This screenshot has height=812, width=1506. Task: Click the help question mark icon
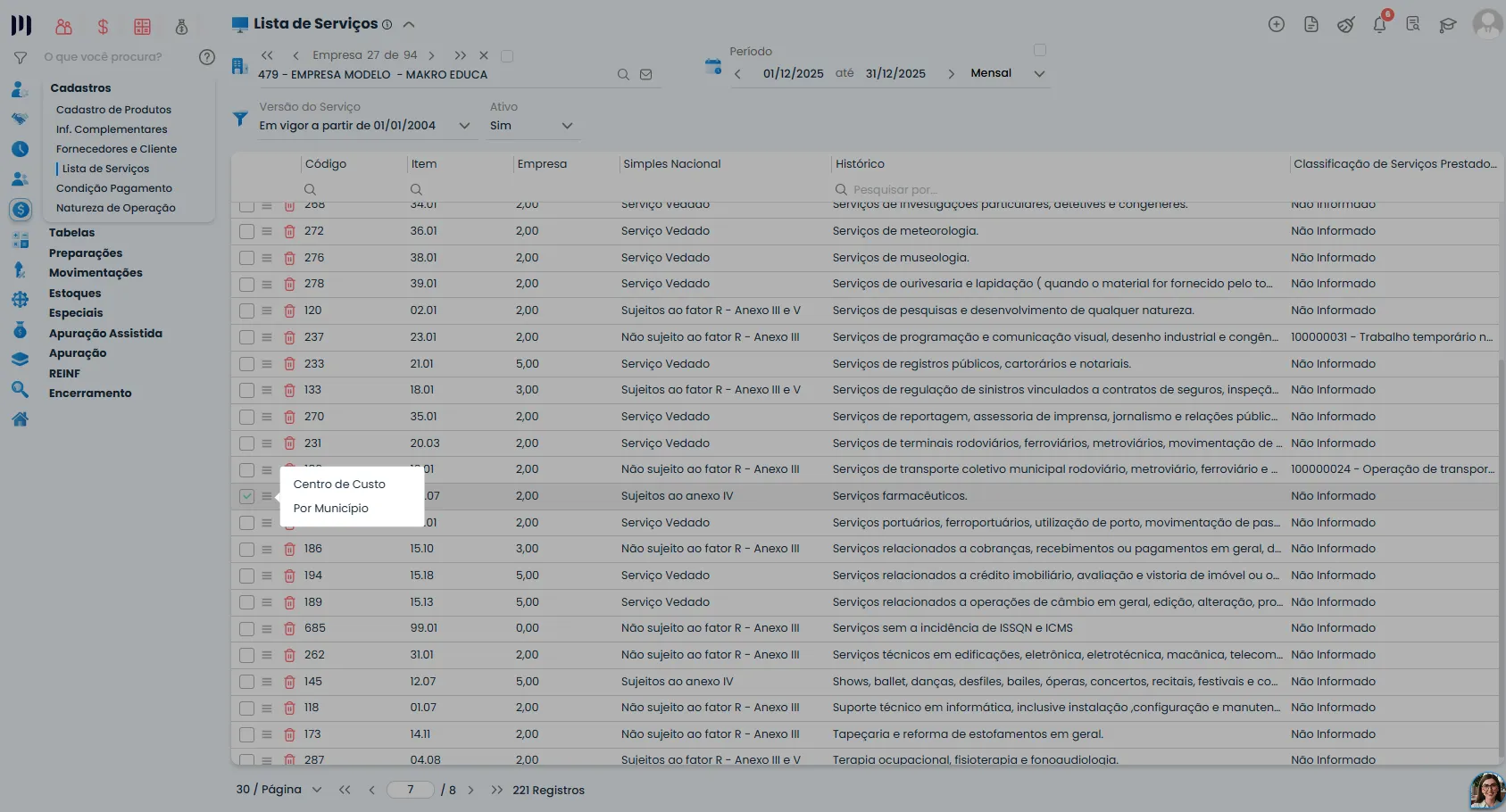[x=207, y=57]
